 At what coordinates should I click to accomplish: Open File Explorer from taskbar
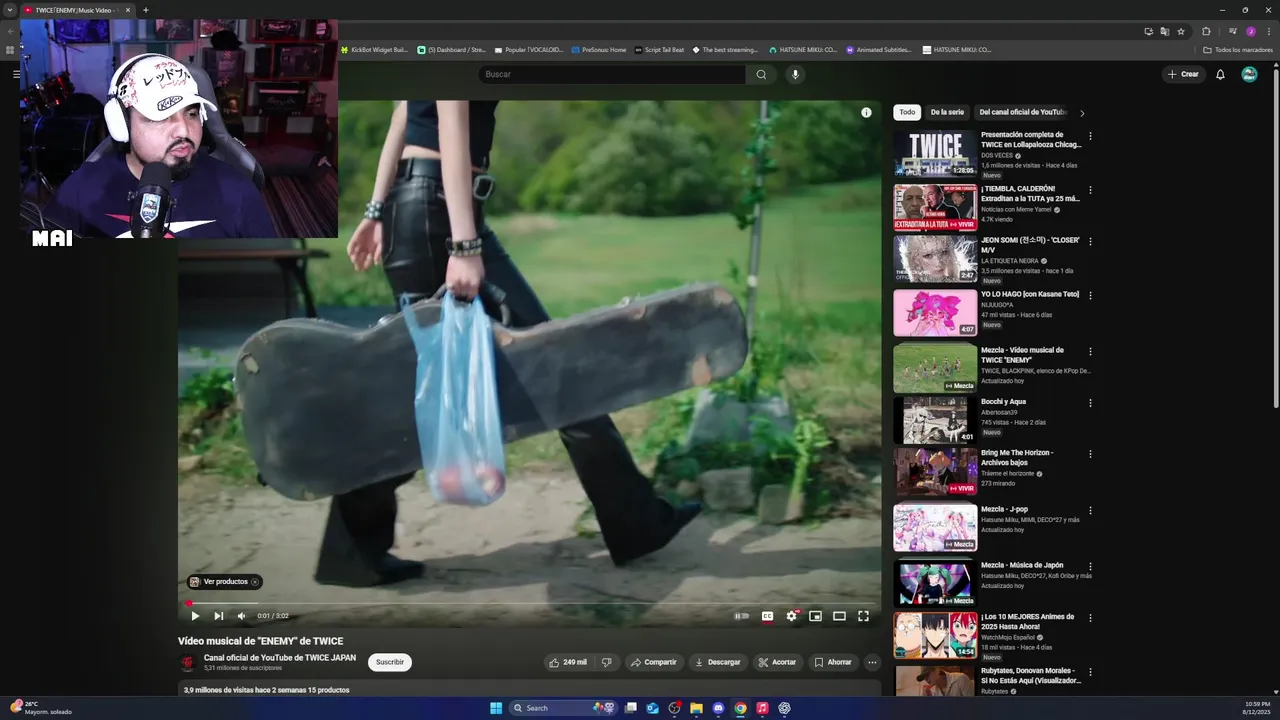[x=696, y=708]
